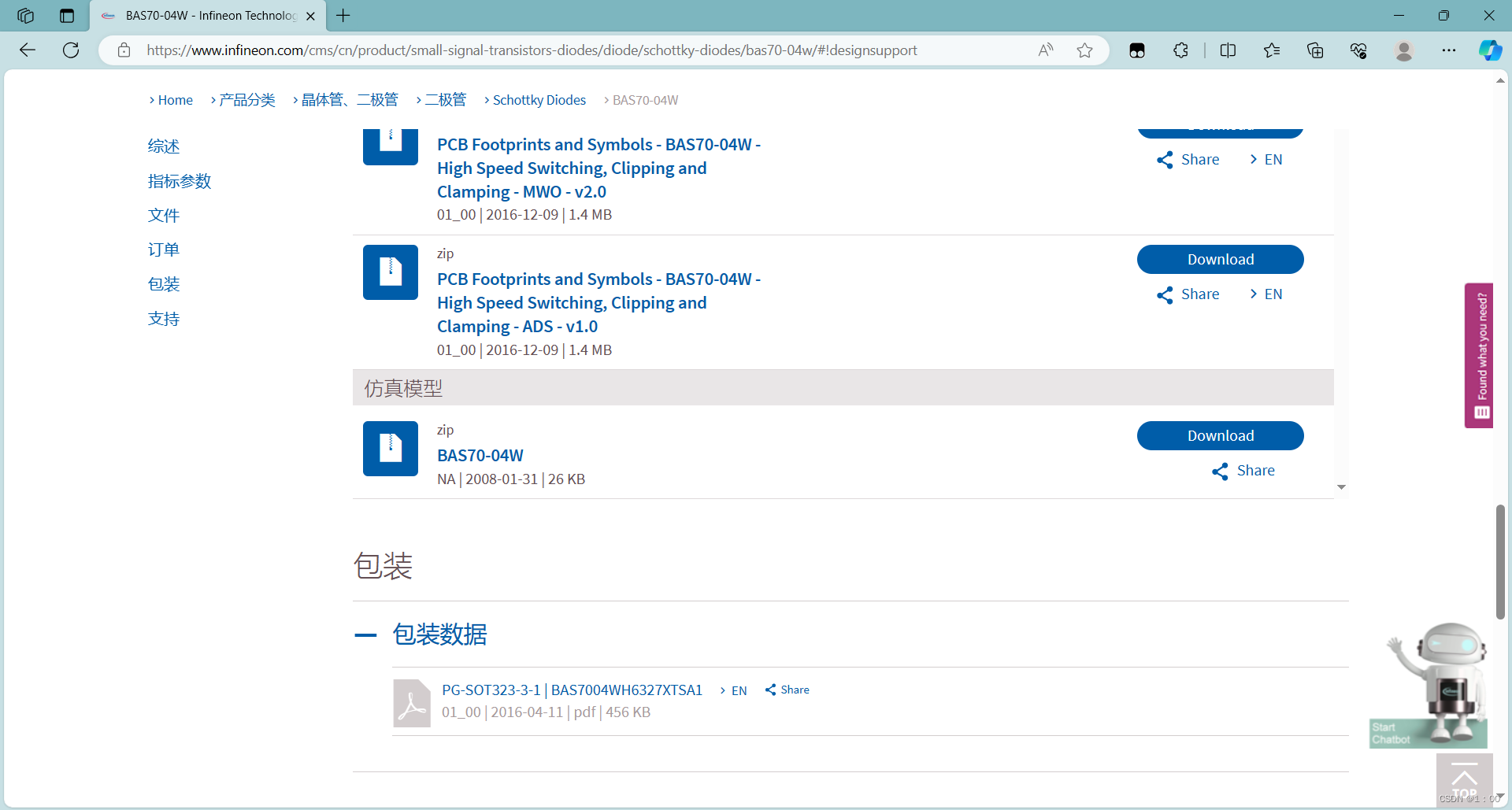This screenshot has height=810, width=1512.
Task: Click PDF icon for PG-SOT323-3-1 document
Action: click(412, 703)
